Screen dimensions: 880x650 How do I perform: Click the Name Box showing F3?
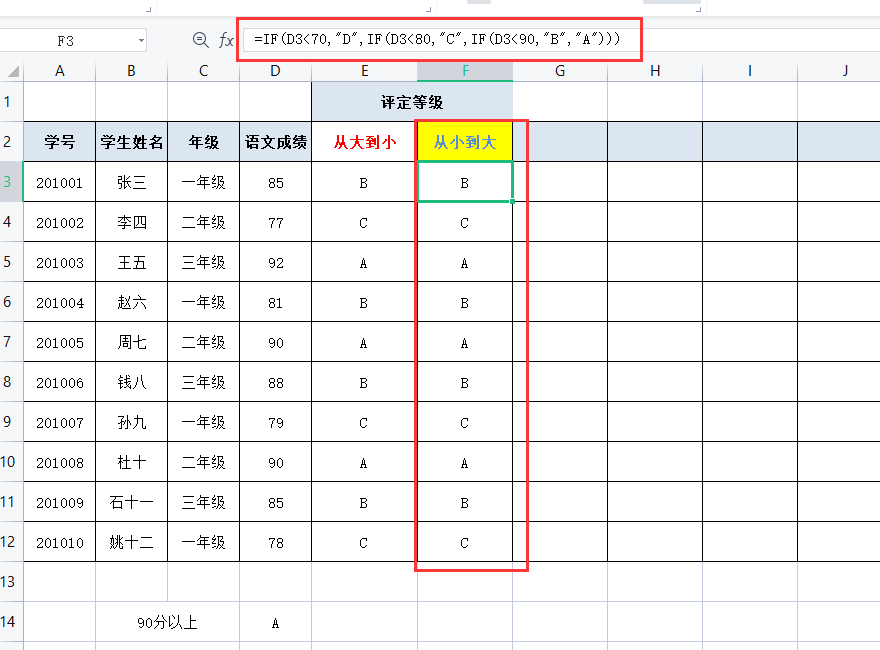click(x=66, y=40)
